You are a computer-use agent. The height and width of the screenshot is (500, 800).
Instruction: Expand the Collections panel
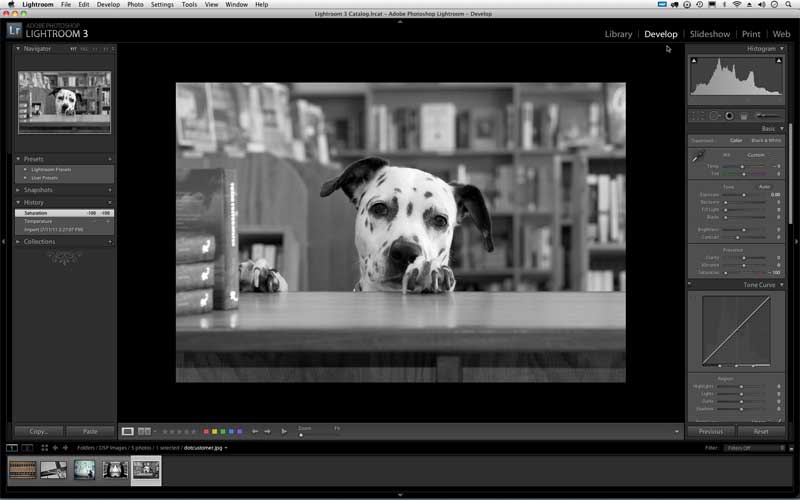pyautogui.click(x=39, y=241)
